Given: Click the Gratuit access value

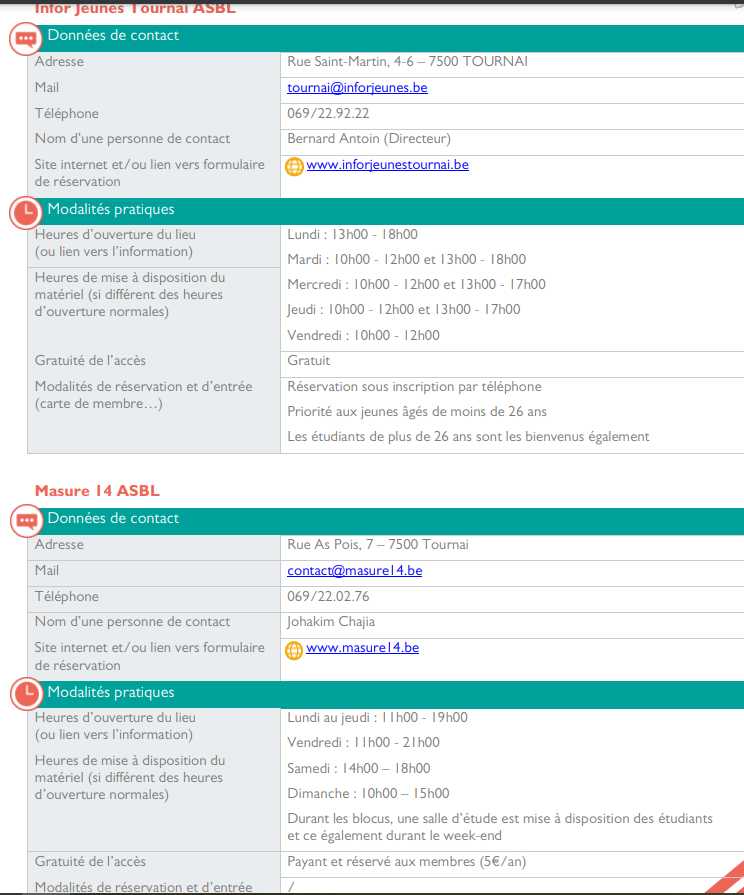Looking at the screenshot, I should pos(308,360).
